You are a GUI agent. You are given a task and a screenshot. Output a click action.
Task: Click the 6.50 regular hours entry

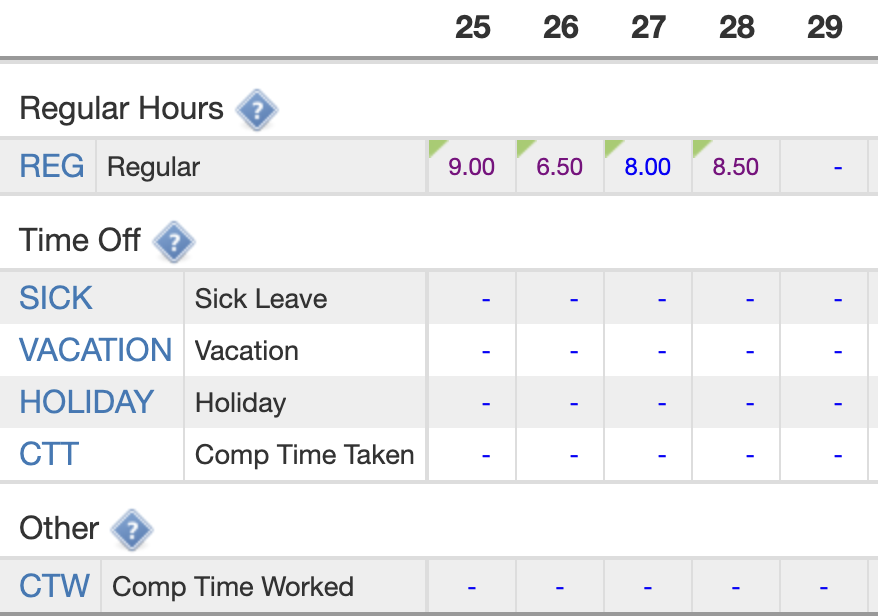559,167
